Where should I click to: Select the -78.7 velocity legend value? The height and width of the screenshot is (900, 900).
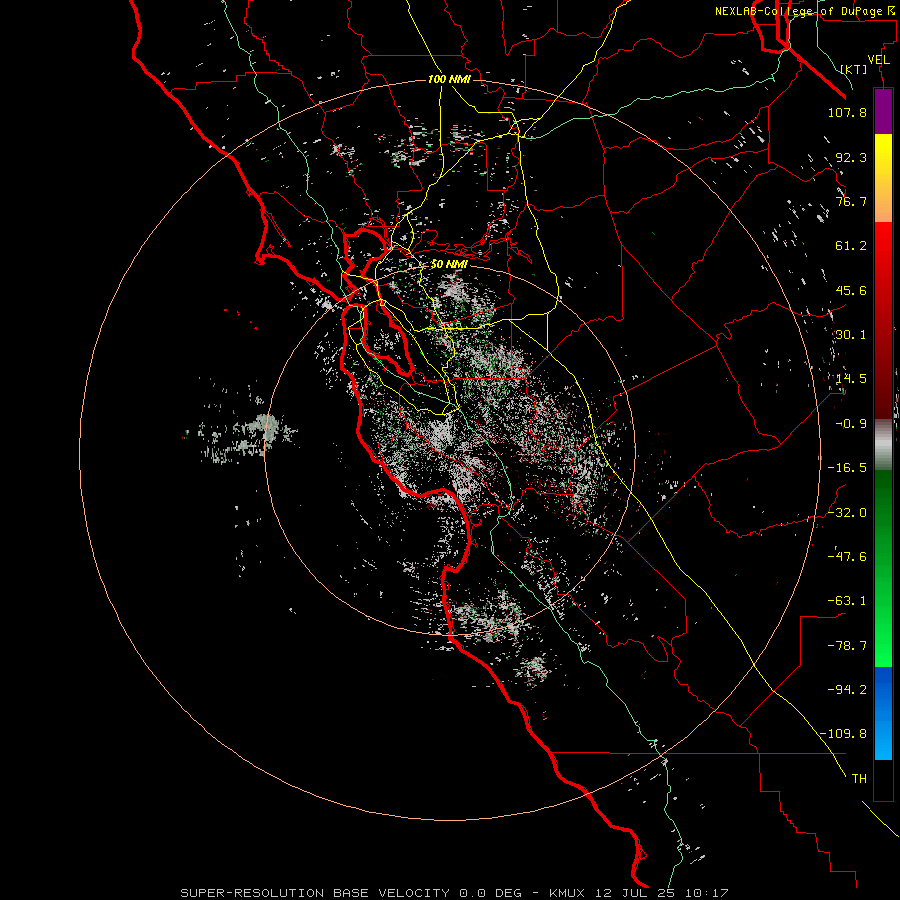click(x=847, y=645)
